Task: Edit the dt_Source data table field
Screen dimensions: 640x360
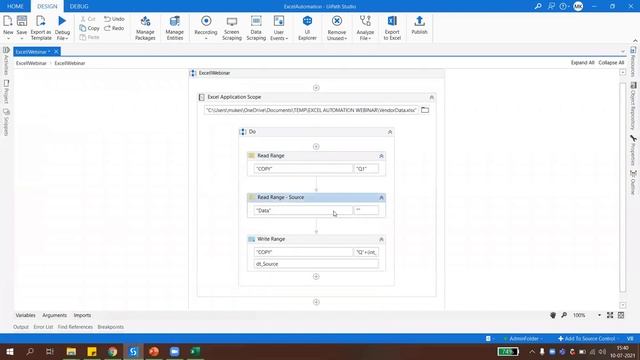Action: pos(316,264)
